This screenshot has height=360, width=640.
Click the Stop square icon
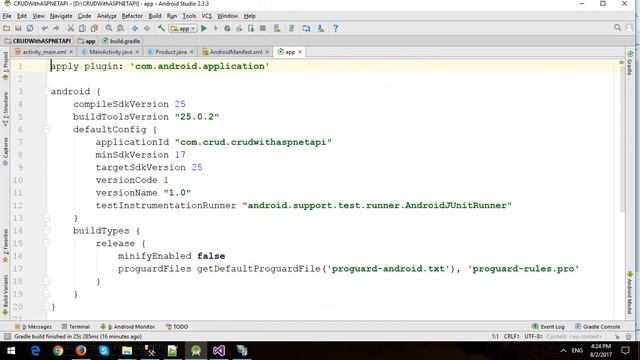point(263,28)
